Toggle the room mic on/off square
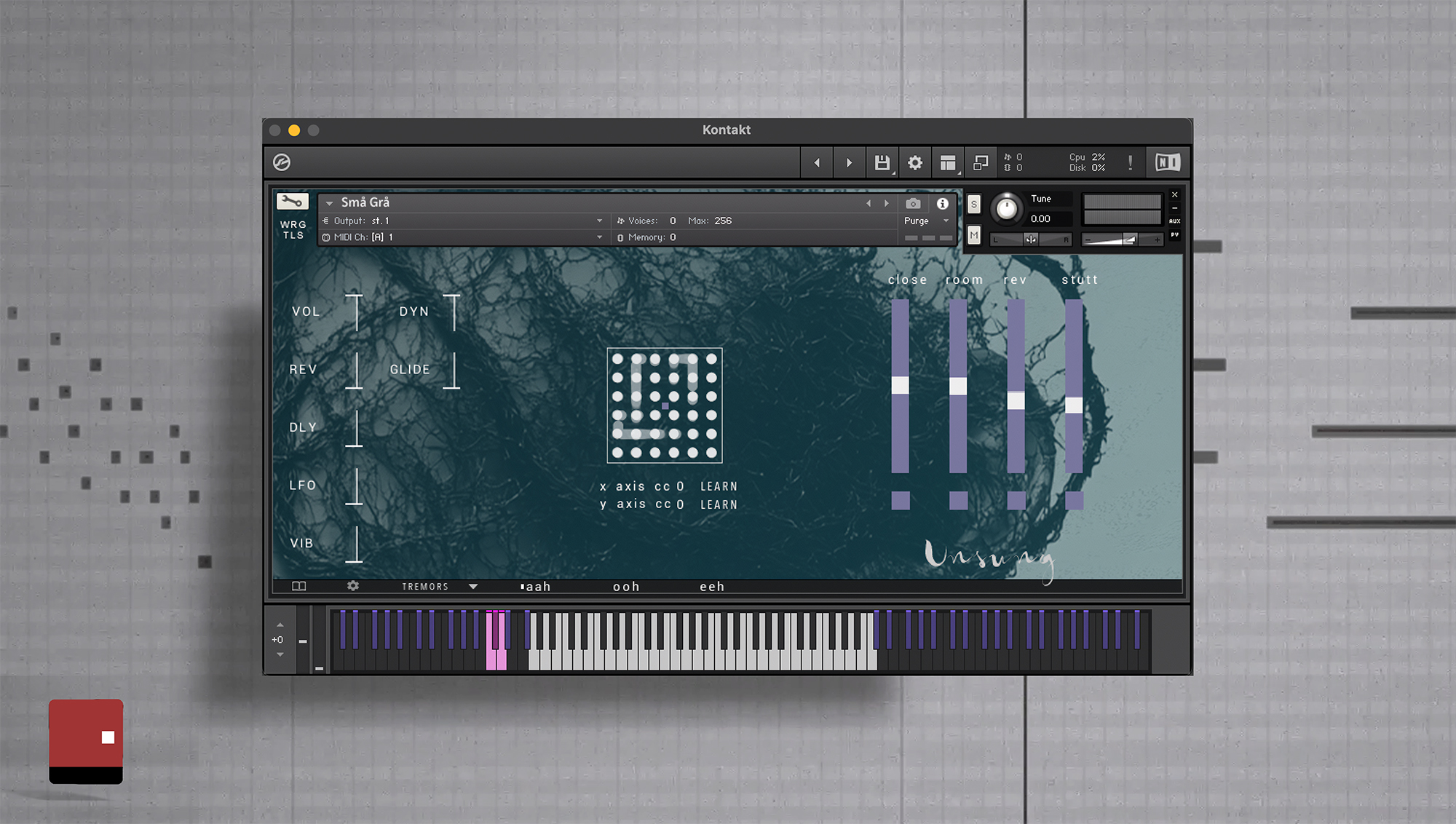Screen dimensions: 1456x824 pos(958,500)
